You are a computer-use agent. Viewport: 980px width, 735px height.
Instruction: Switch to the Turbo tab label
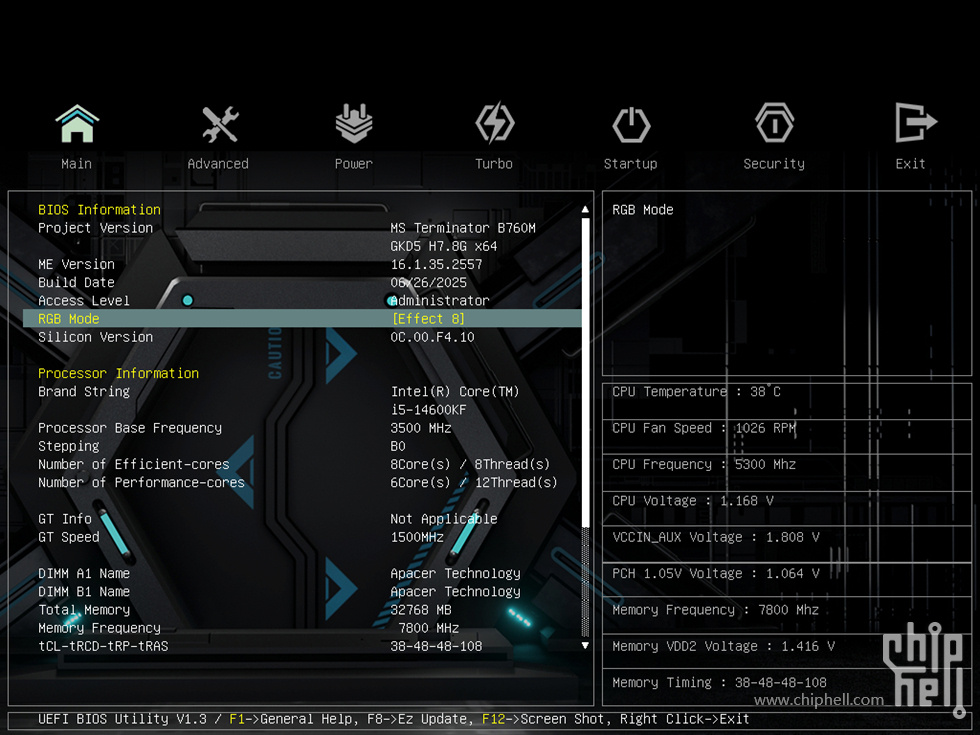click(494, 164)
